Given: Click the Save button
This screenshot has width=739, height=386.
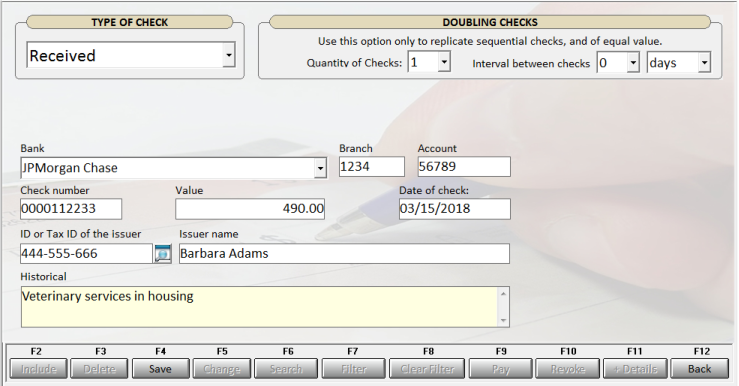Looking at the screenshot, I should click(160, 369).
